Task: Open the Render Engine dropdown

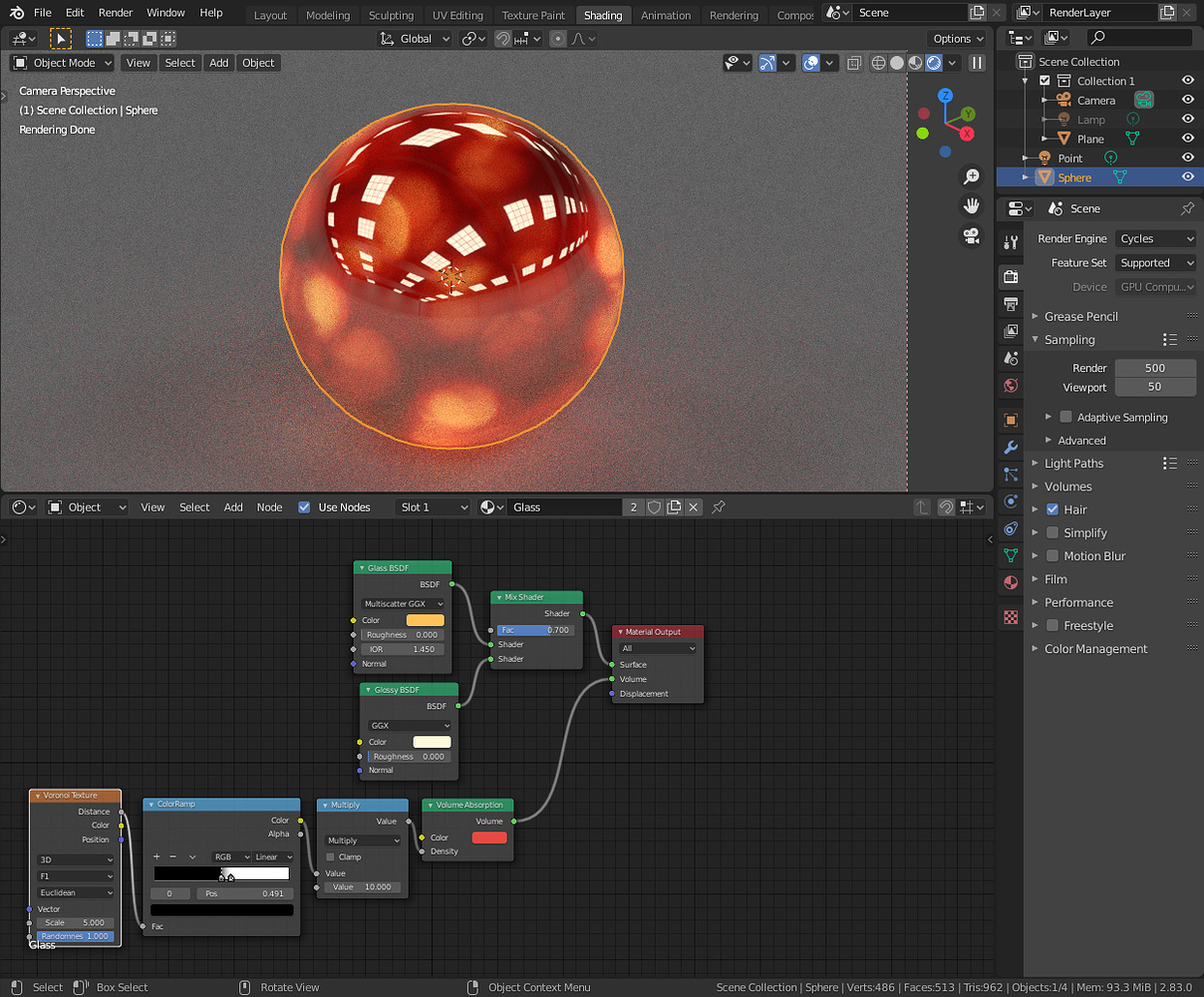Action: click(x=1155, y=238)
